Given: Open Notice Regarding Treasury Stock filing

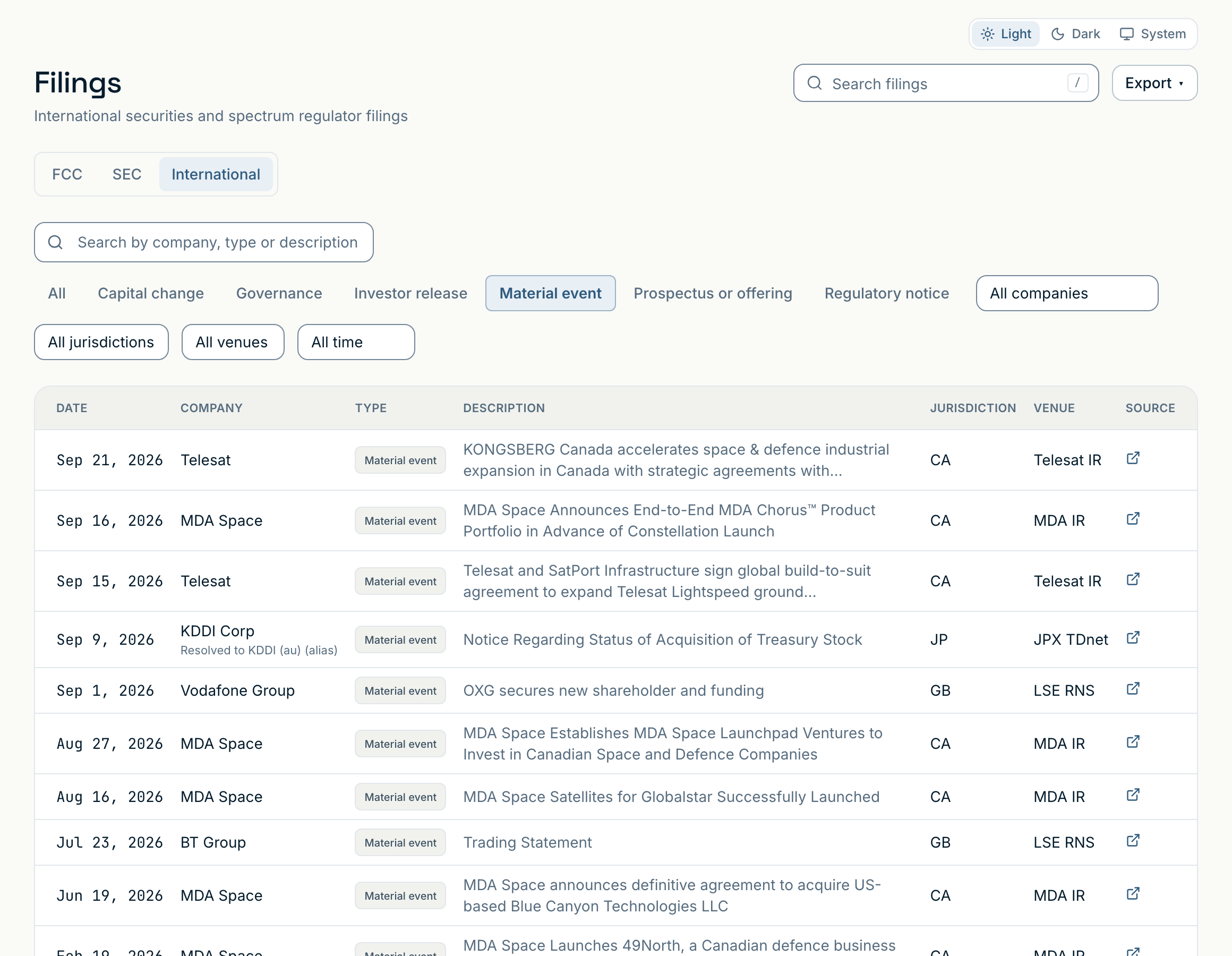Looking at the screenshot, I should click(662, 639).
